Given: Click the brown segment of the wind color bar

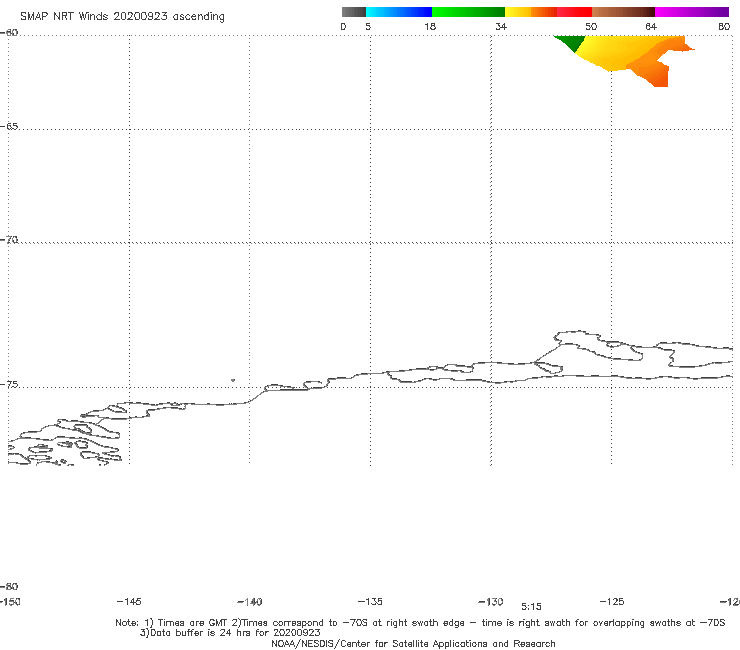Looking at the screenshot, I should tap(623, 12).
